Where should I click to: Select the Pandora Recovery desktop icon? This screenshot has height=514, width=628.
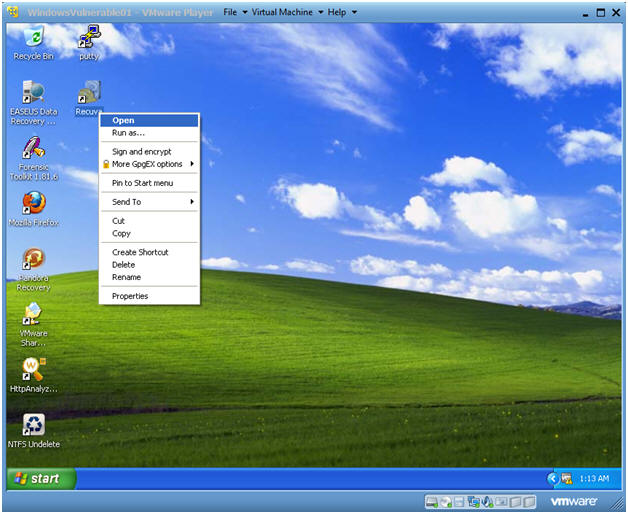point(34,269)
